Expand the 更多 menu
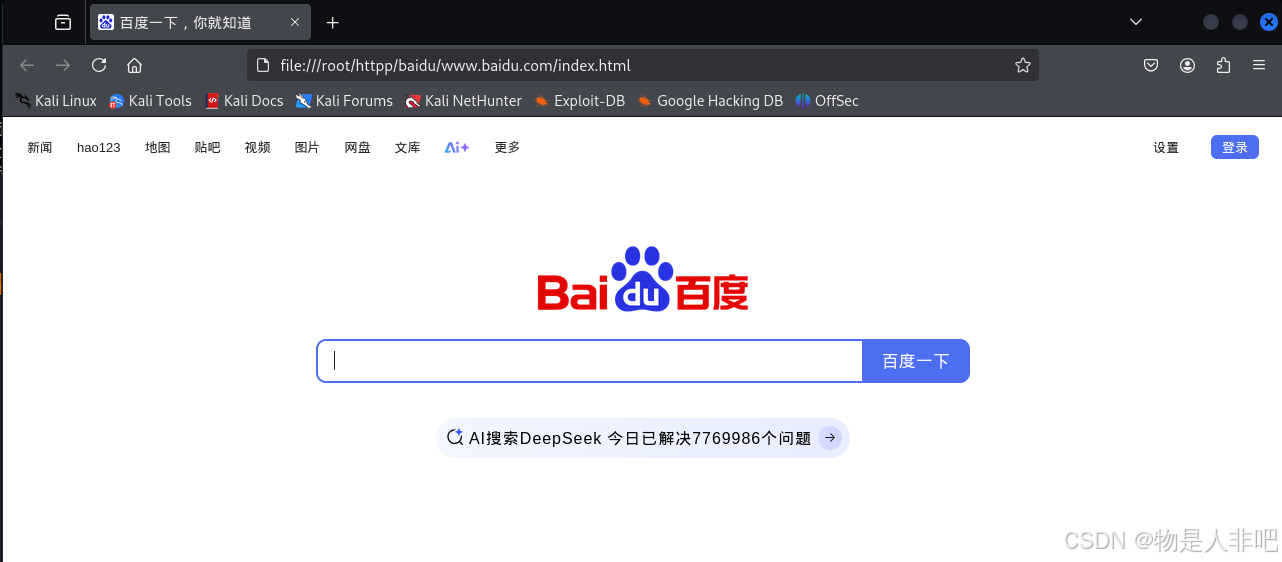 507,147
